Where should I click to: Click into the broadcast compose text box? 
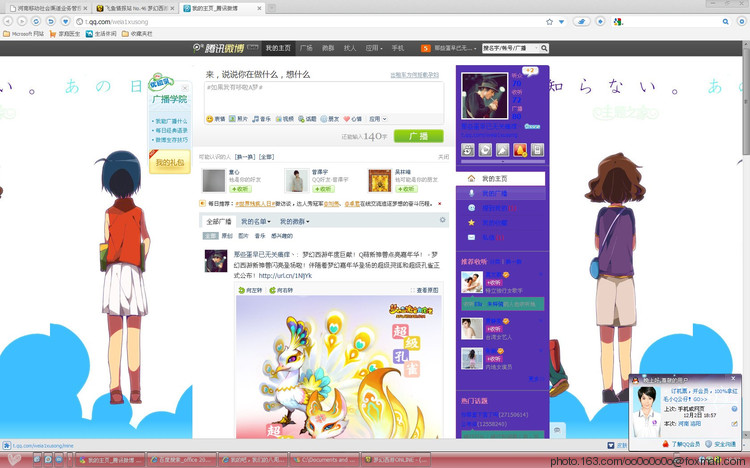tap(324, 97)
